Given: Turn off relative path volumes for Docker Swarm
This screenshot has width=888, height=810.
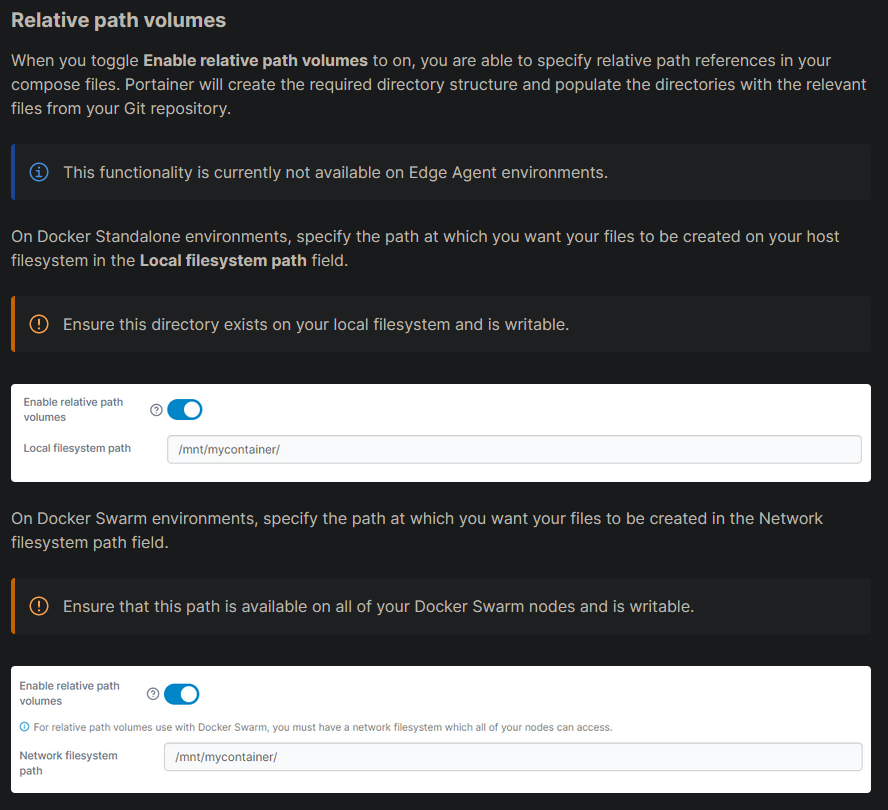Looking at the screenshot, I should coord(181,693).
